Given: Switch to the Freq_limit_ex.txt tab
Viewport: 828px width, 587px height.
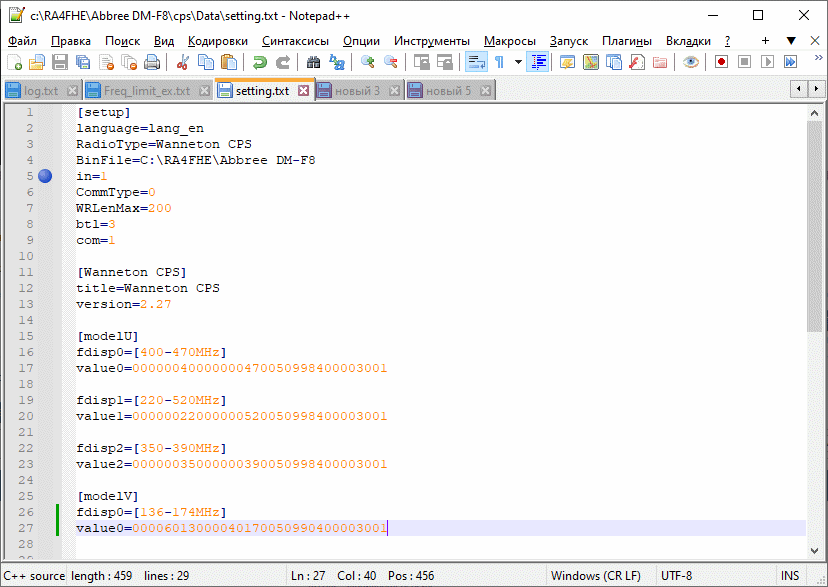Looking at the screenshot, I should [x=147, y=91].
